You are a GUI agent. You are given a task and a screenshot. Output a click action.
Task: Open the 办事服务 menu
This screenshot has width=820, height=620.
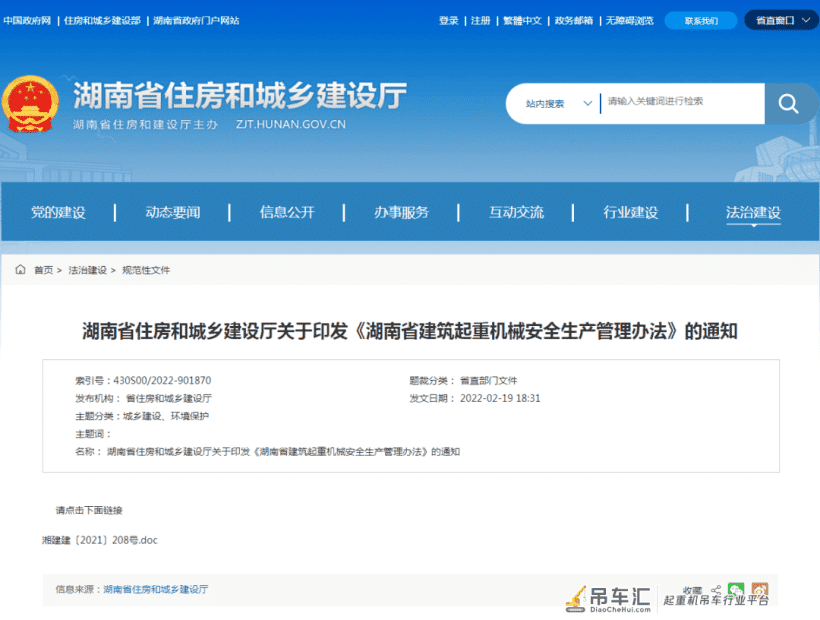point(401,212)
